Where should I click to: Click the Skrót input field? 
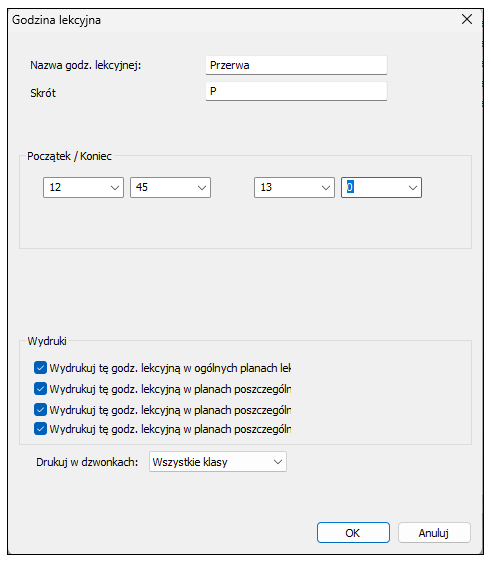coord(296,91)
